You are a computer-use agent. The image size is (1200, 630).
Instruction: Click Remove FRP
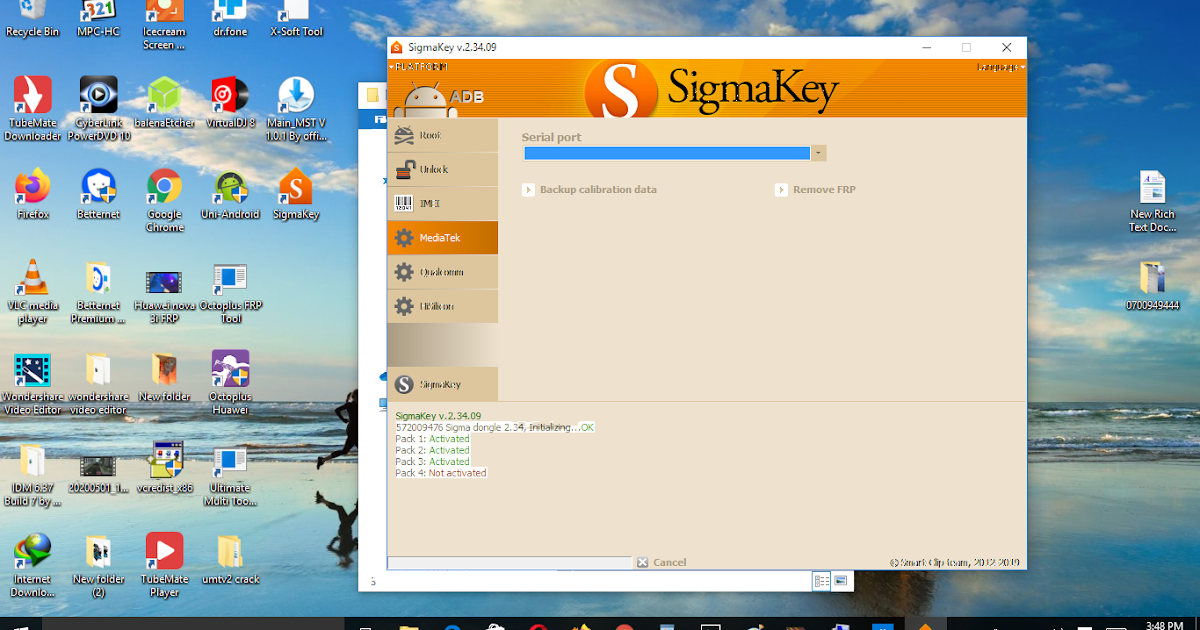pos(816,189)
